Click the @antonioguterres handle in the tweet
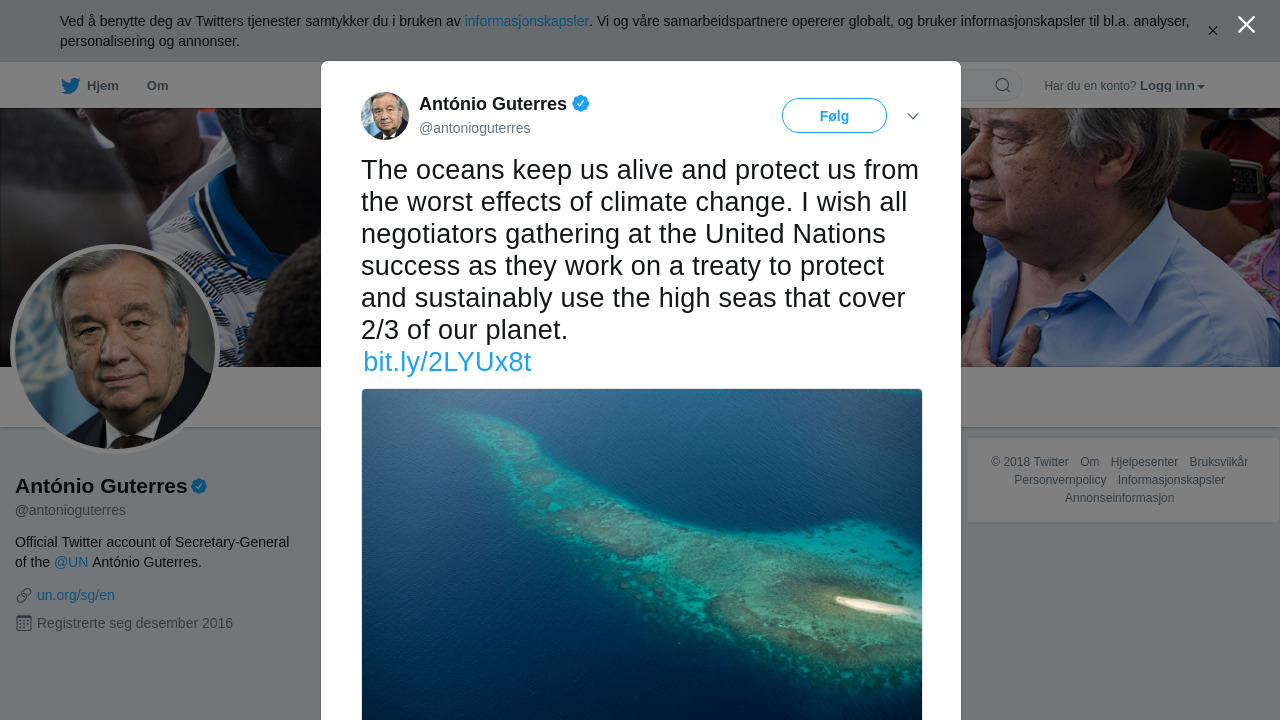 click(475, 128)
